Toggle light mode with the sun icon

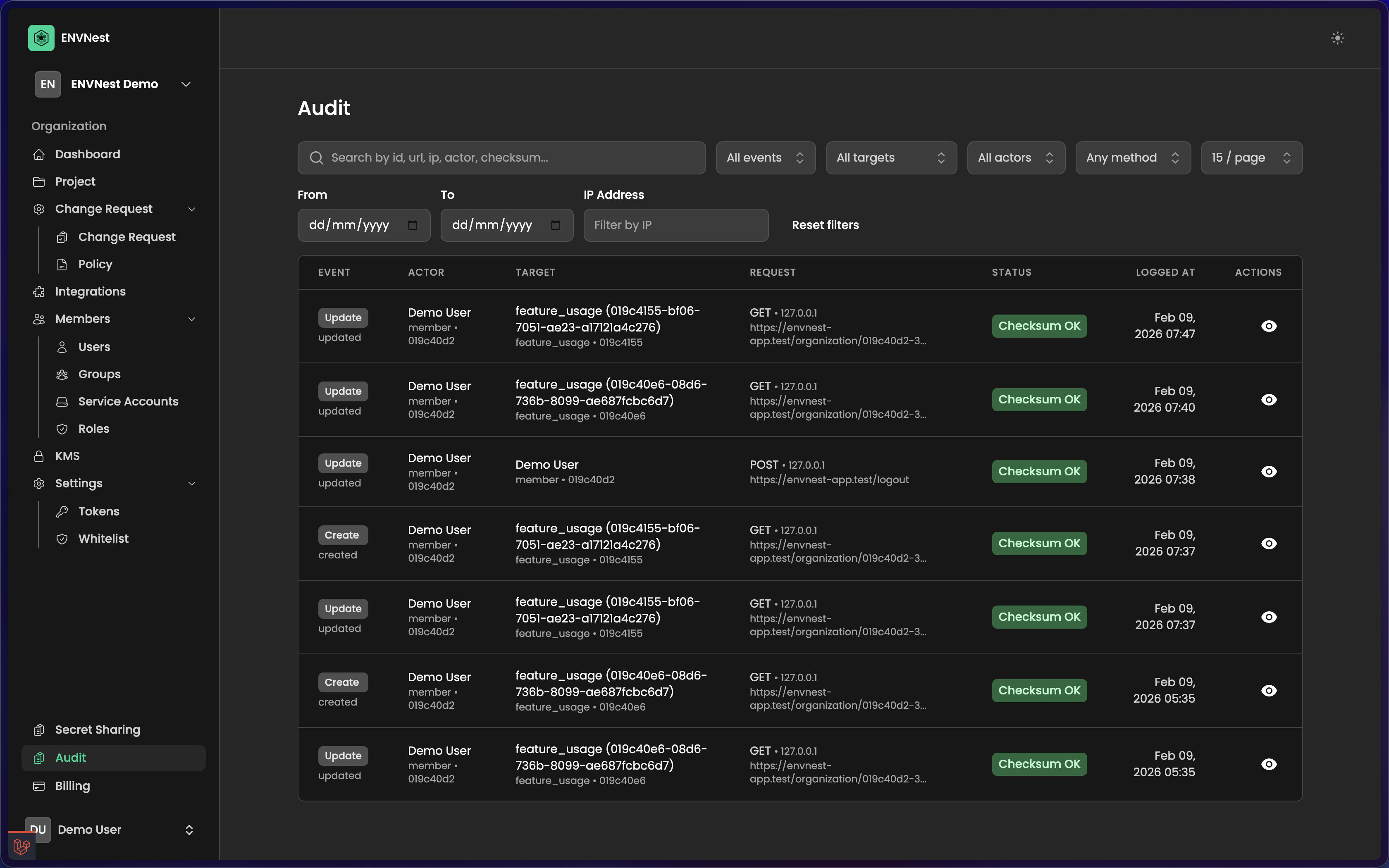[1337, 37]
